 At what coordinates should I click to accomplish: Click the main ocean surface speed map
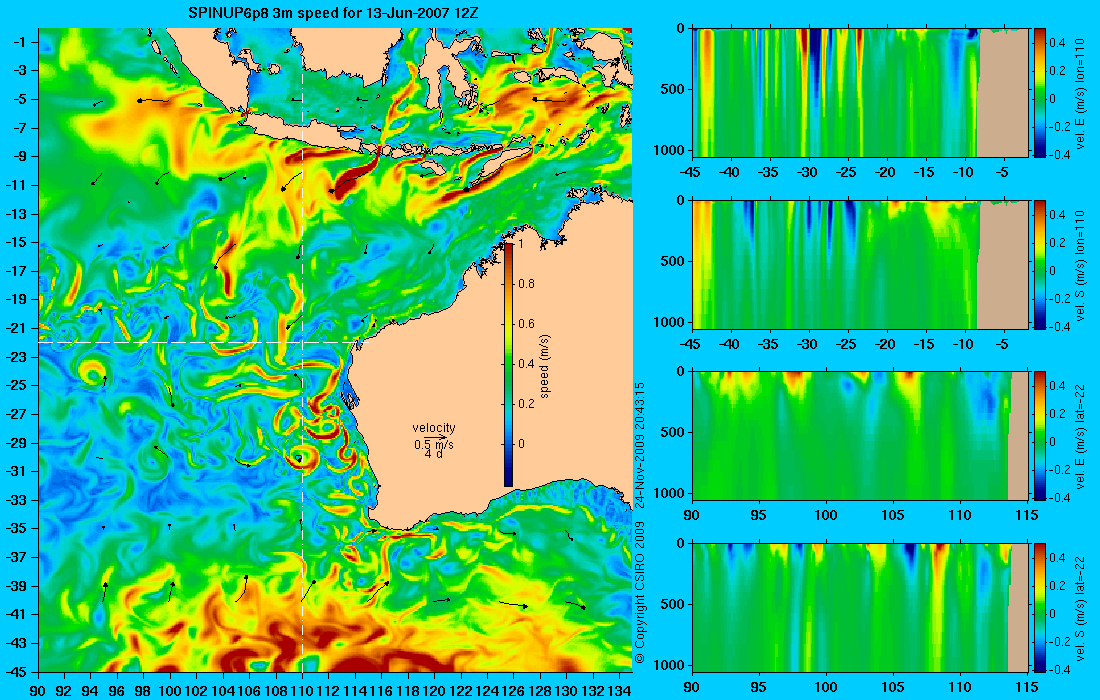click(x=335, y=350)
